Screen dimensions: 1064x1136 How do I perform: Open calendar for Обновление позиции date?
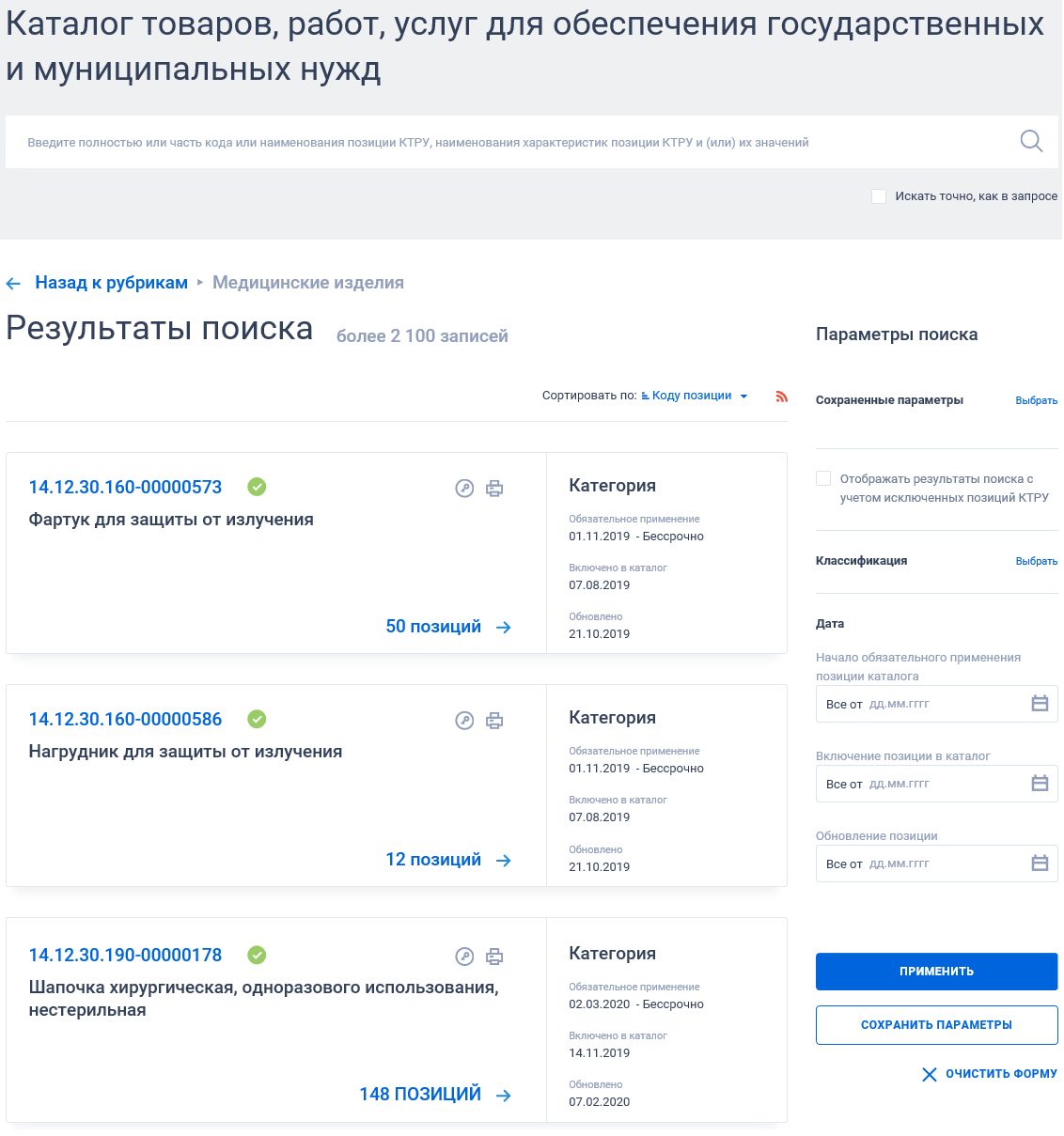[1040, 864]
